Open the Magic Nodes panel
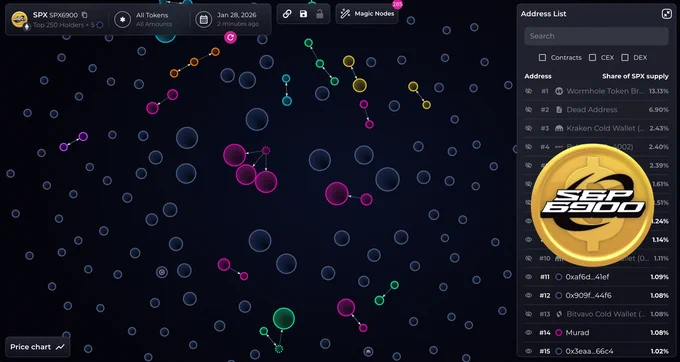 click(367, 14)
